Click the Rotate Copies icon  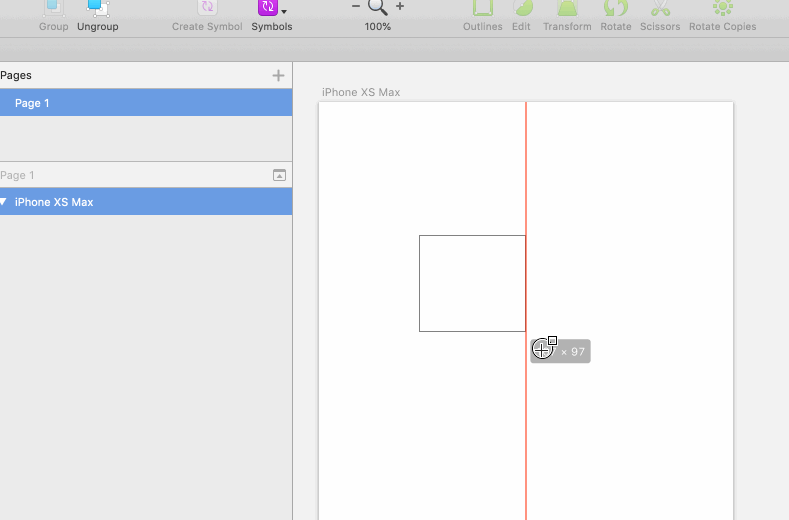(722, 8)
